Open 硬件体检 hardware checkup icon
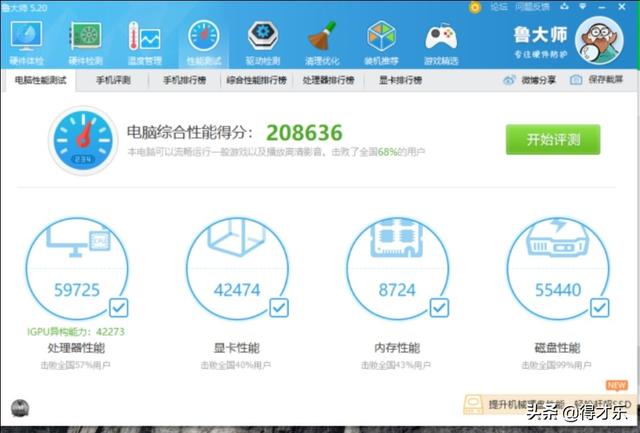 [x=27, y=36]
